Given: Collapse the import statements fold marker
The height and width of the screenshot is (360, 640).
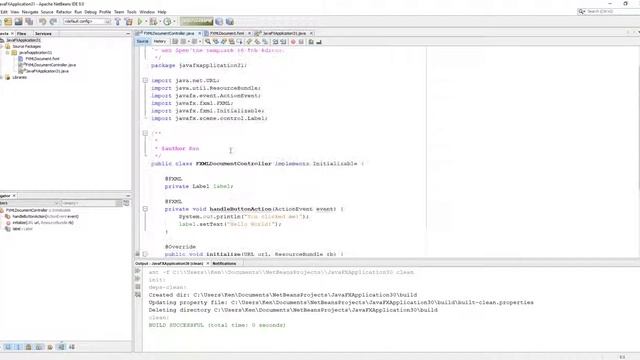Looking at the screenshot, I should (x=145, y=80).
